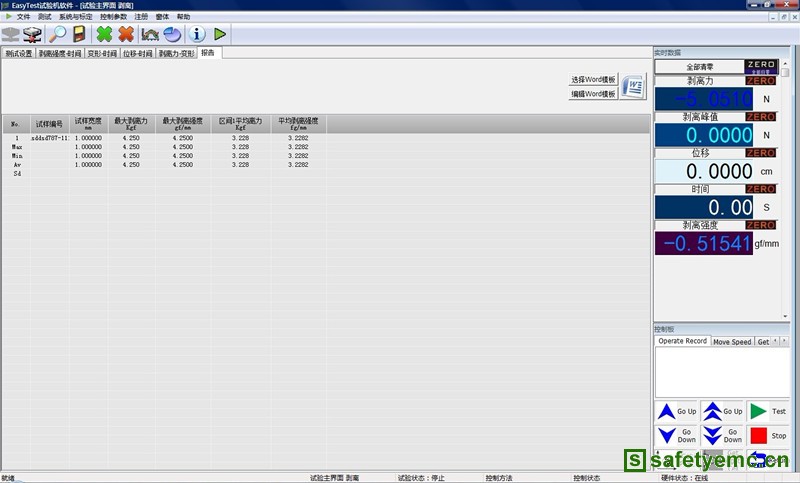Click real-time data panel scroll up arrow
Image resolution: width=800 pixels, height=483 pixels.
pos(785,64)
